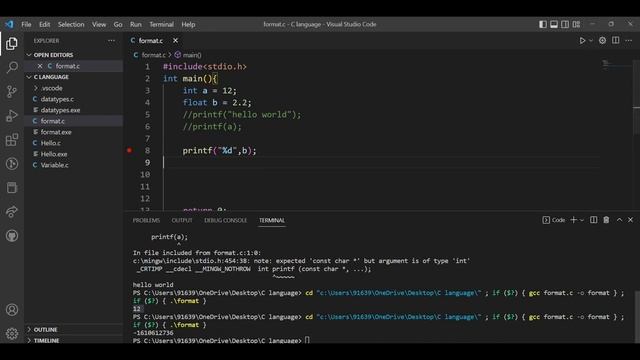Image resolution: width=640 pixels, height=360 pixels.
Task: Close the format.c editor tab
Action: [x=175, y=40]
